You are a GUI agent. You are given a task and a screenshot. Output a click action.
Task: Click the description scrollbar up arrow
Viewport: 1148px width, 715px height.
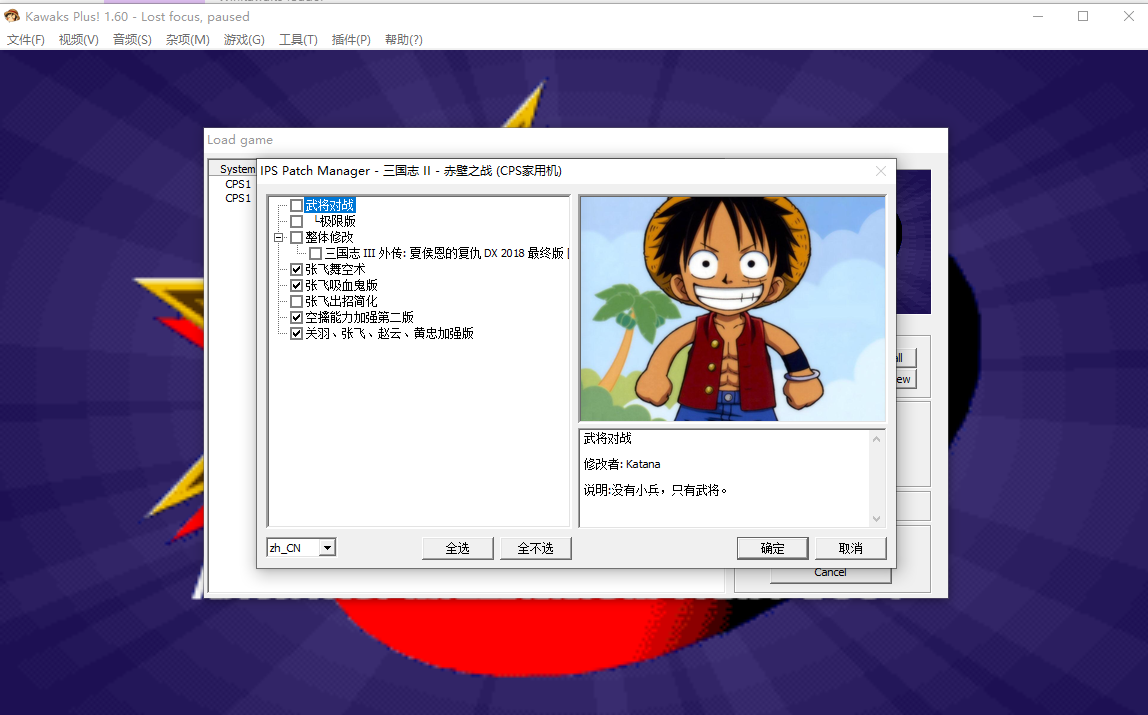click(x=876, y=439)
